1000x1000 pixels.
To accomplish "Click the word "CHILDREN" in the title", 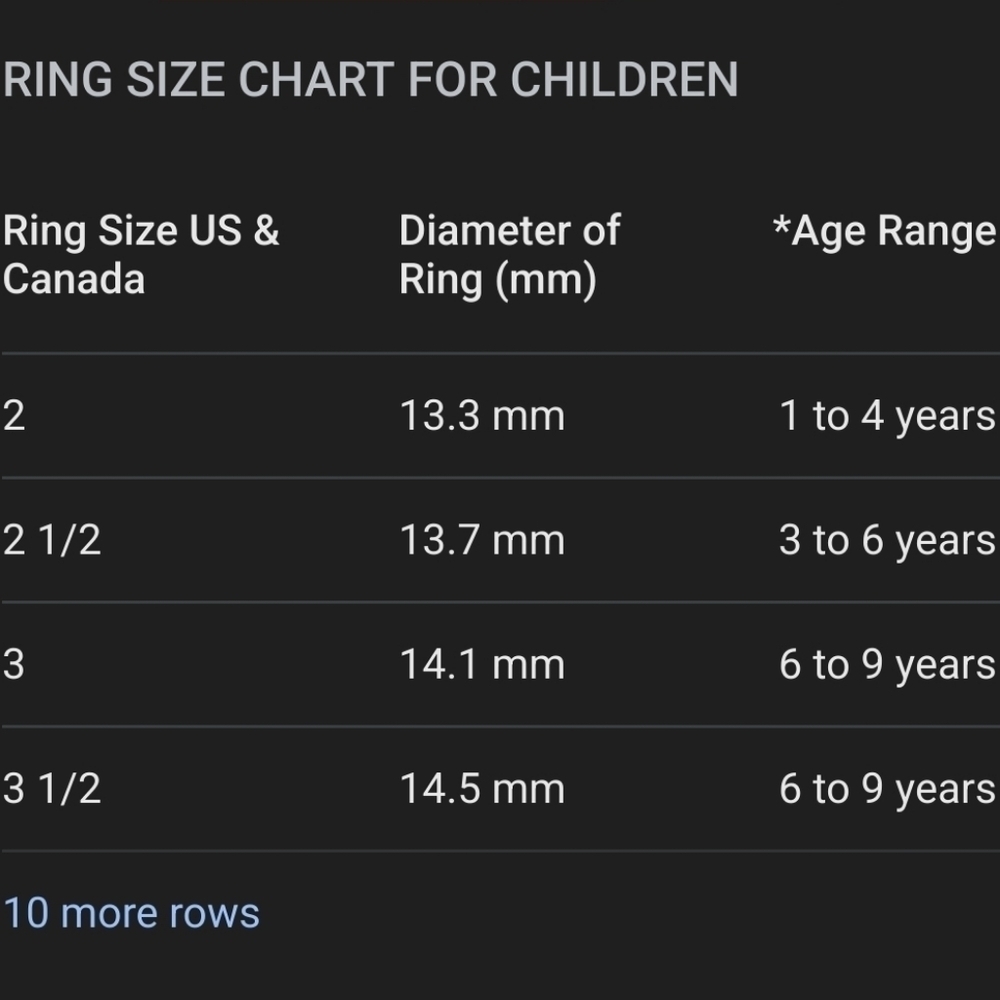I will tap(624, 80).
